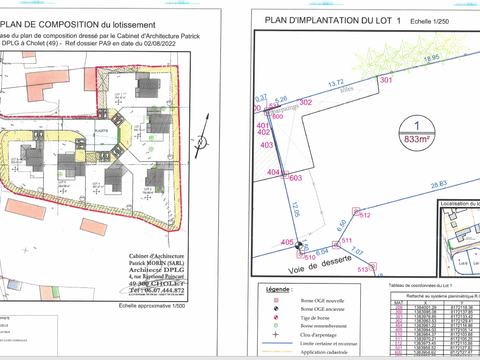Click point label '510'
The height and width of the screenshot is (360, 480).
pyautogui.click(x=310, y=257)
